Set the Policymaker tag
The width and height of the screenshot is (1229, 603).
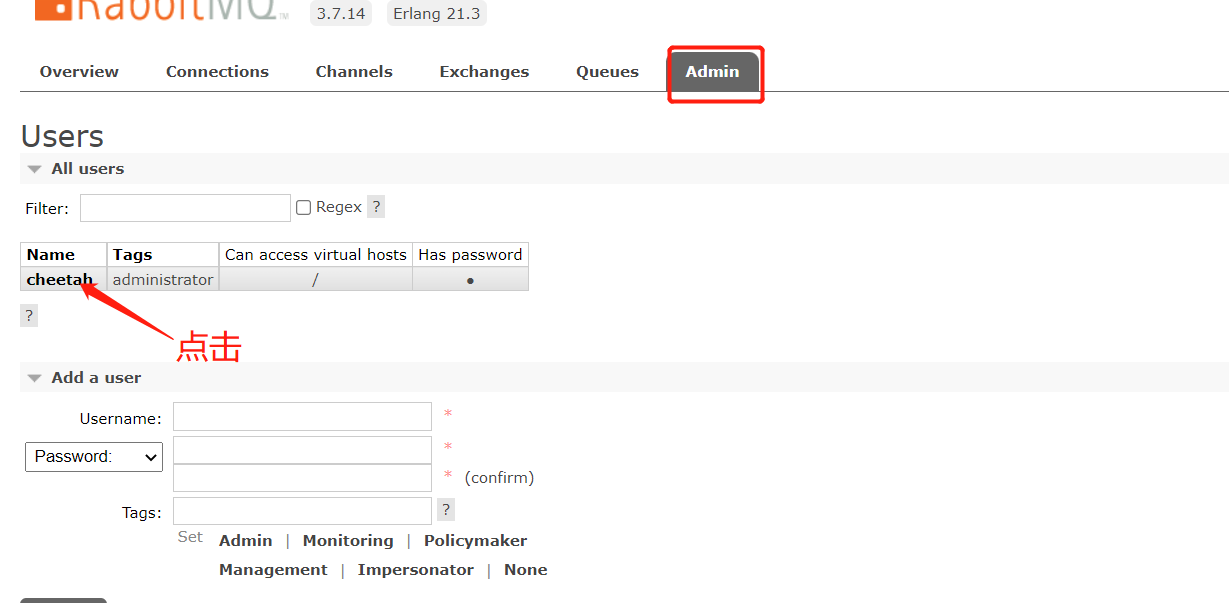click(x=475, y=541)
